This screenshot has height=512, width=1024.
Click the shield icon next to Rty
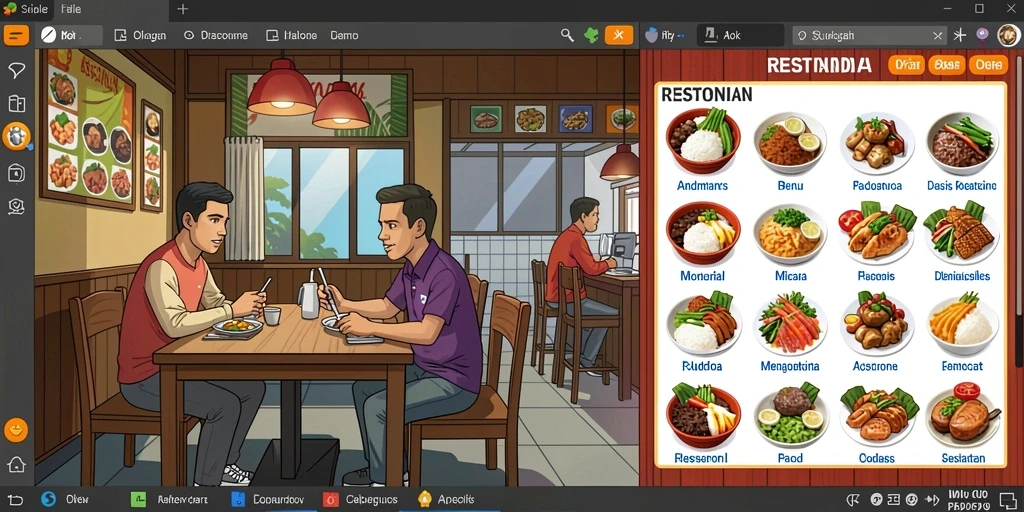pyautogui.click(x=651, y=35)
